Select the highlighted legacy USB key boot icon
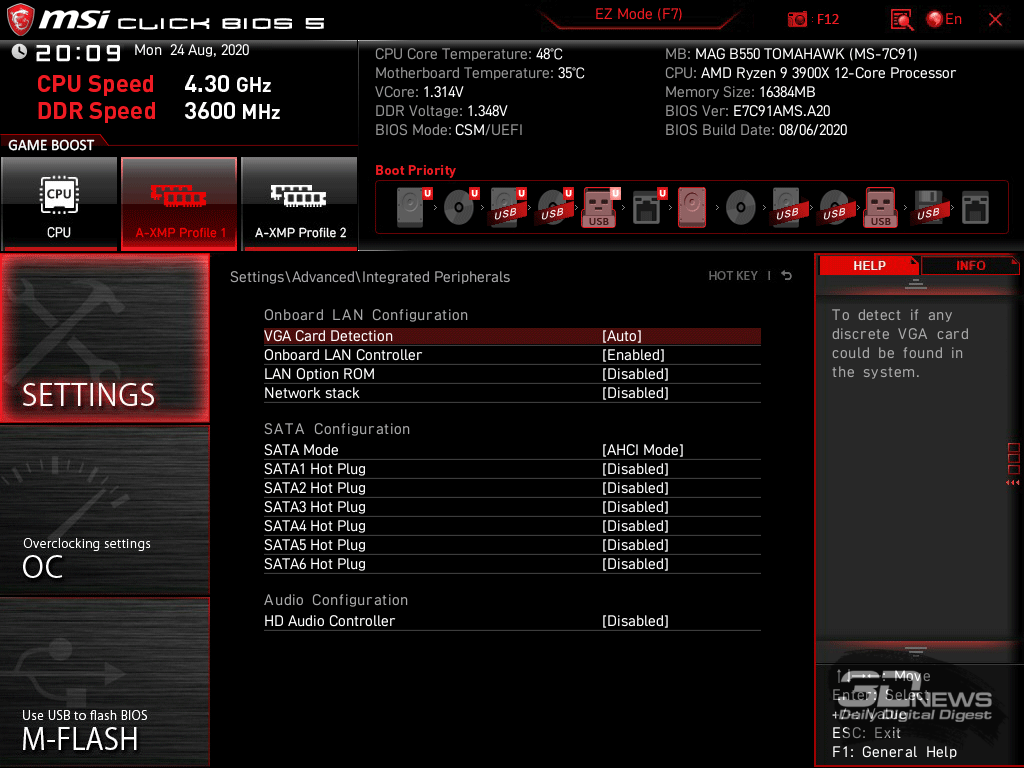 [881, 207]
